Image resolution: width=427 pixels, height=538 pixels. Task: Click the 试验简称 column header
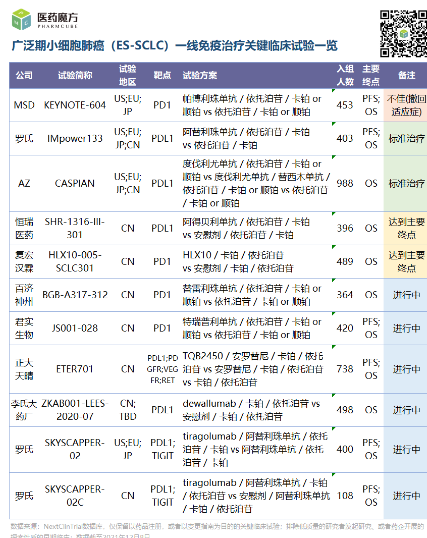75,75
